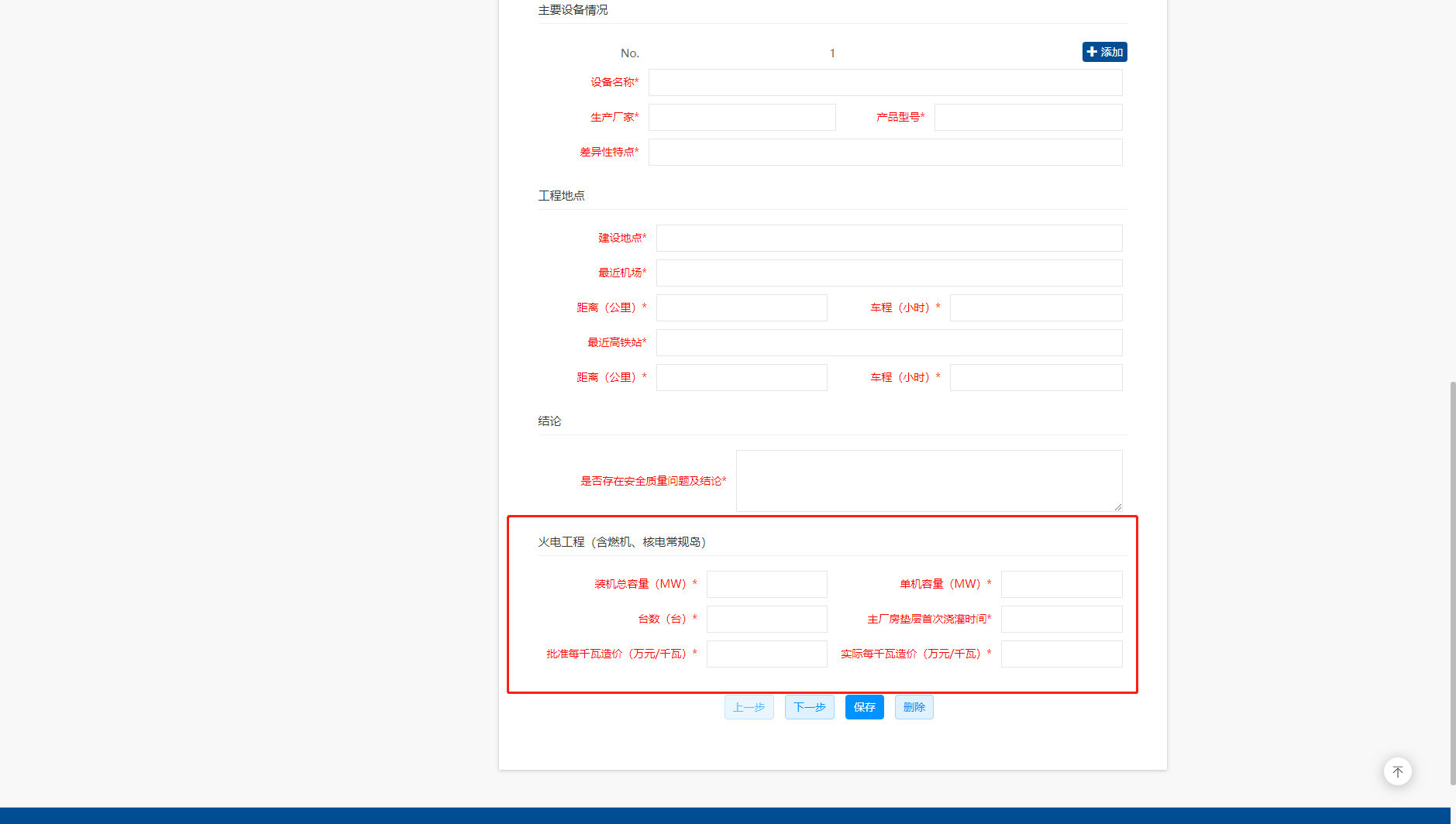Image resolution: width=1456 pixels, height=824 pixels.
Task: Click the 最近机场 input field
Action: click(889, 273)
